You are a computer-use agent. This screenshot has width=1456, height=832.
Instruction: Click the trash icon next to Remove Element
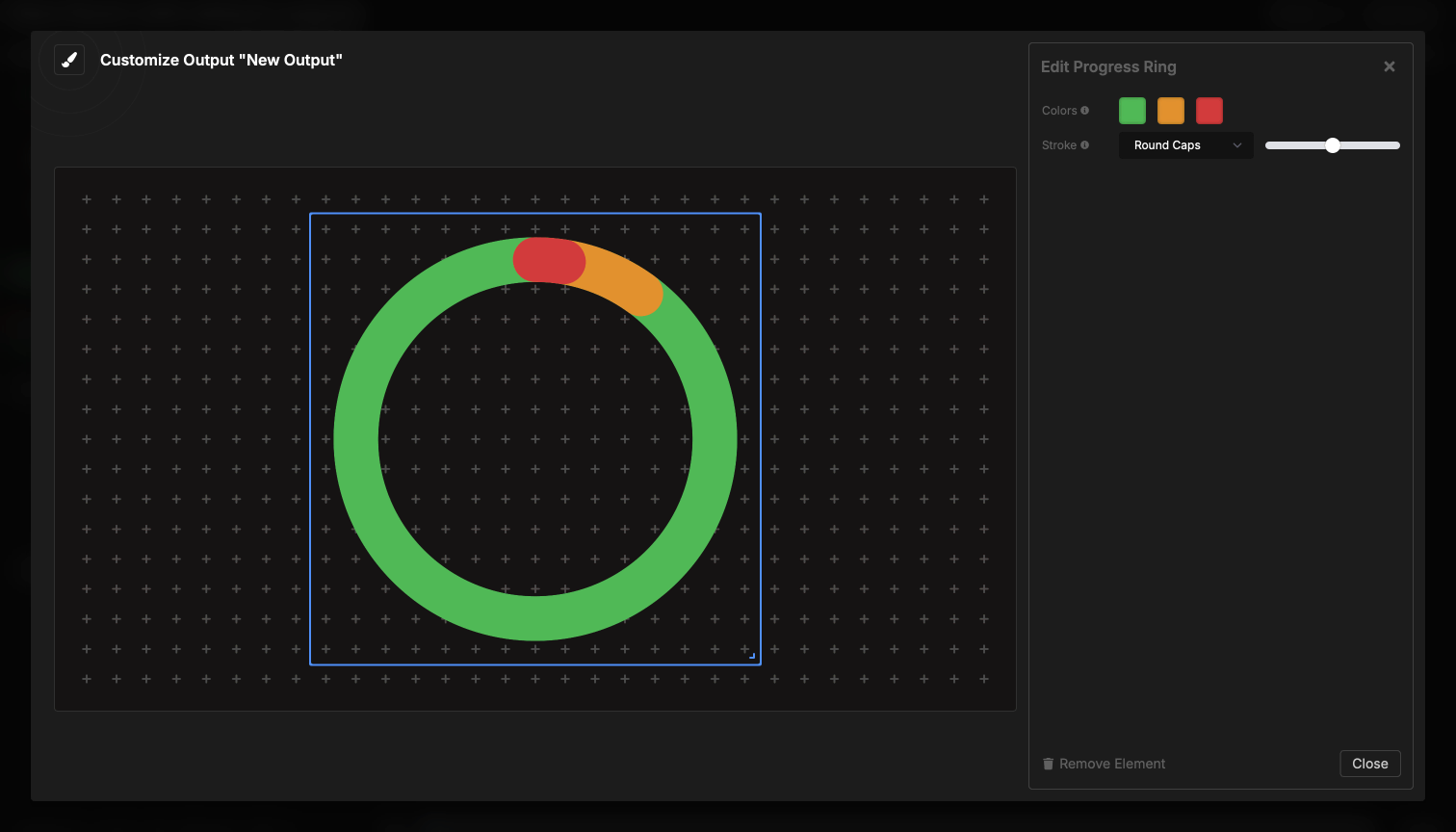[x=1049, y=763]
